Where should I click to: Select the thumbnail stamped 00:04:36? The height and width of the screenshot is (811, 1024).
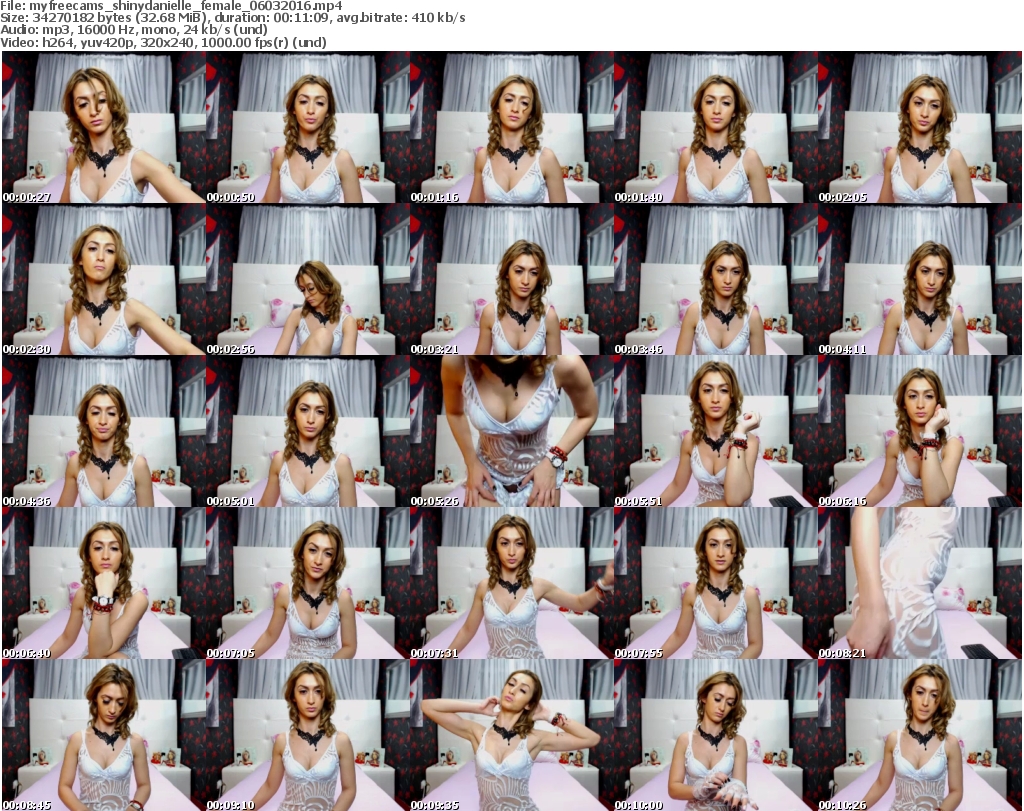104,432
